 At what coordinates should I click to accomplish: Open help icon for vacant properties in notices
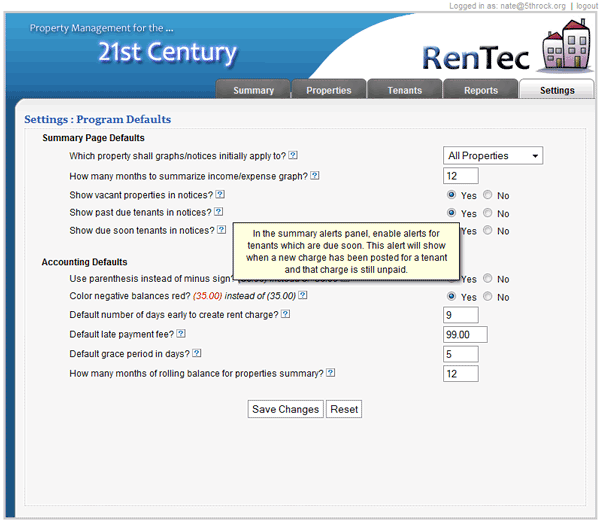pyautogui.click(x=220, y=194)
